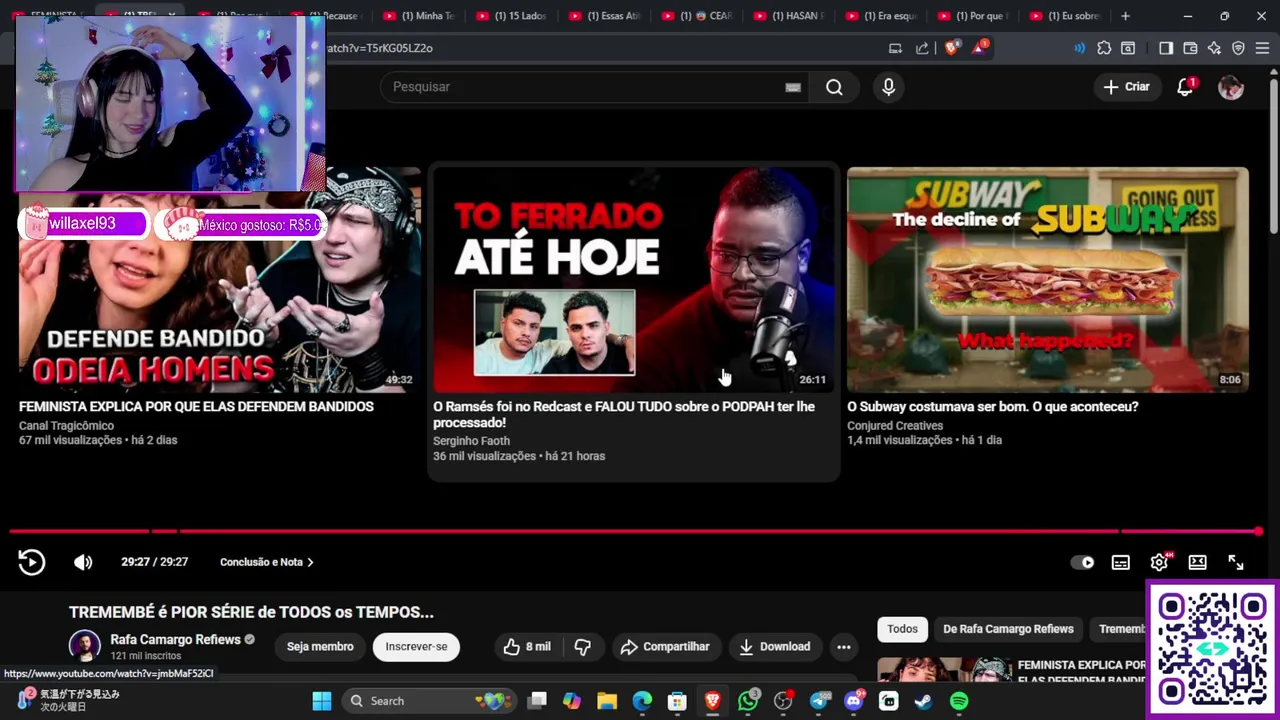Click the Canal Tragicômico channel name

[66, 426]
